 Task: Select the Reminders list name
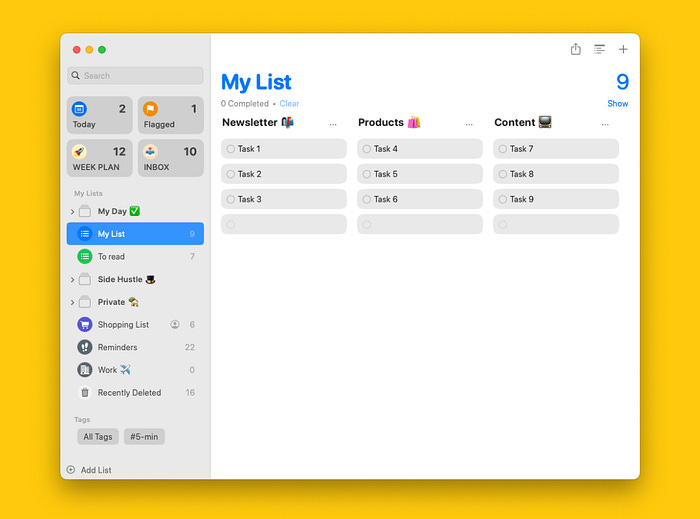117,347
